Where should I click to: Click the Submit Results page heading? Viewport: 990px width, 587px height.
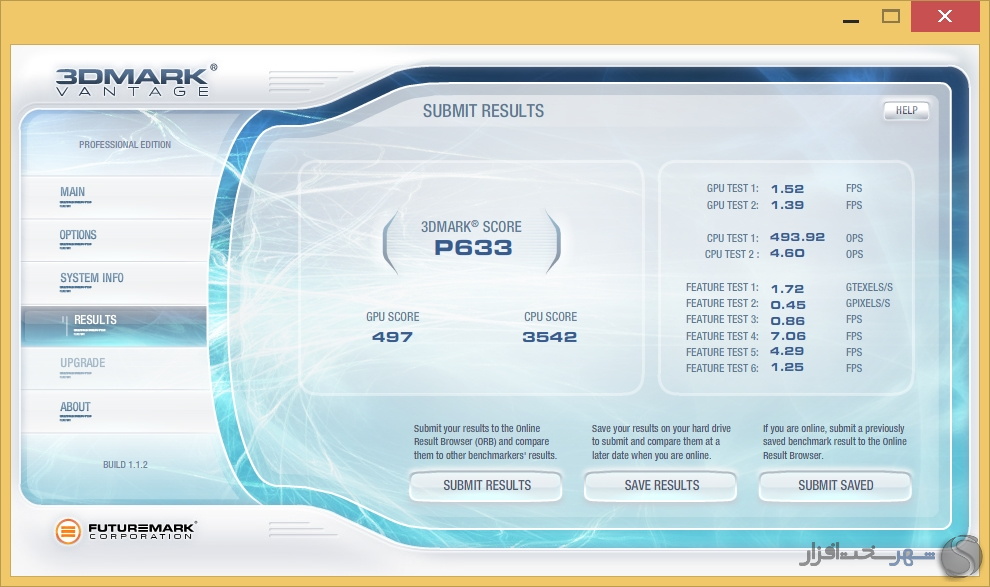[483, 111]
